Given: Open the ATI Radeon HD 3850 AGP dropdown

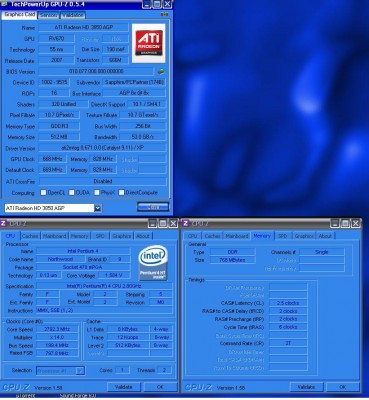Looking at the screenshot, I should pyautogui.click(x=97, y=208).
